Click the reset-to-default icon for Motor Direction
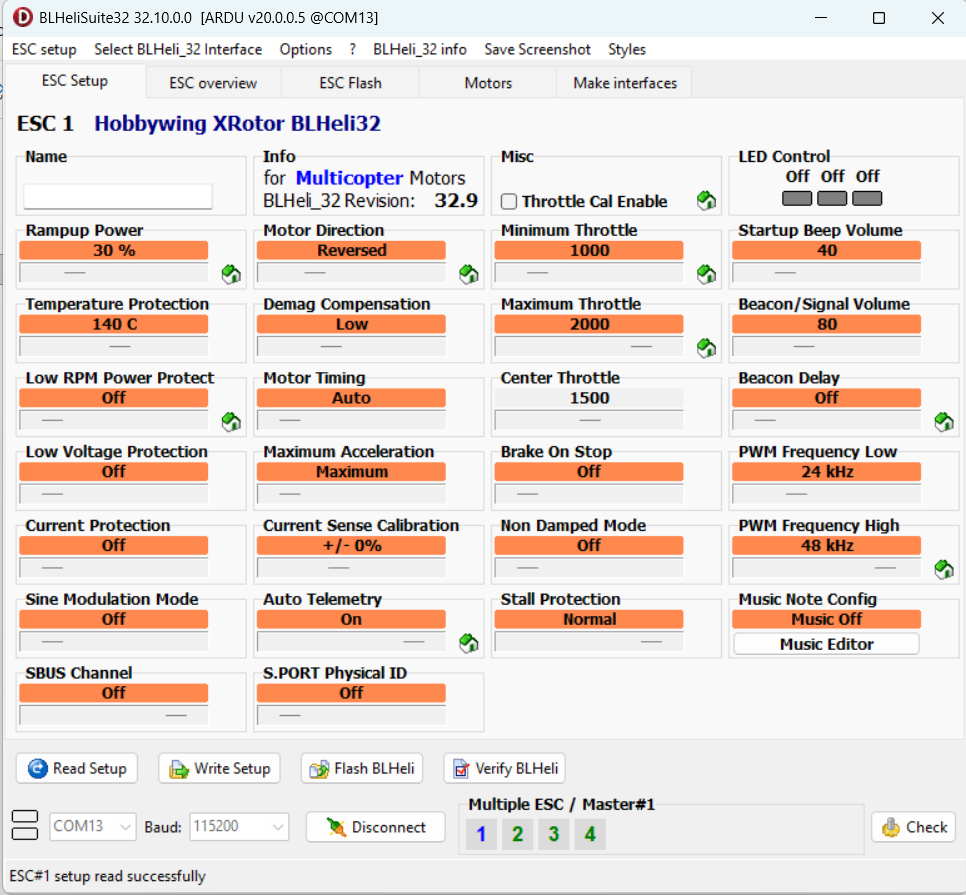 pos(469,274)
